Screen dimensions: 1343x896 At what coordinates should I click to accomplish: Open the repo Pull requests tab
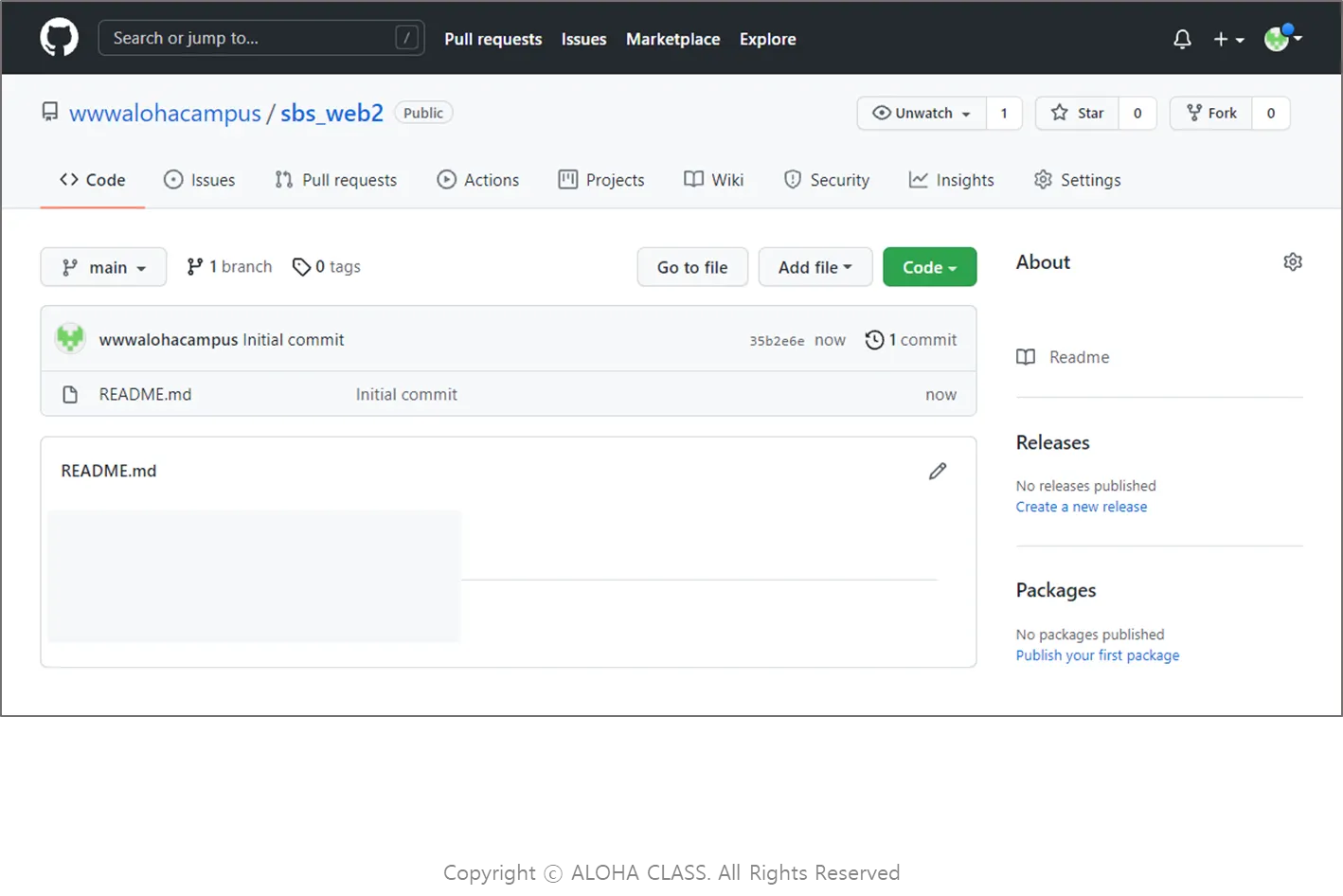coord(336,180)
